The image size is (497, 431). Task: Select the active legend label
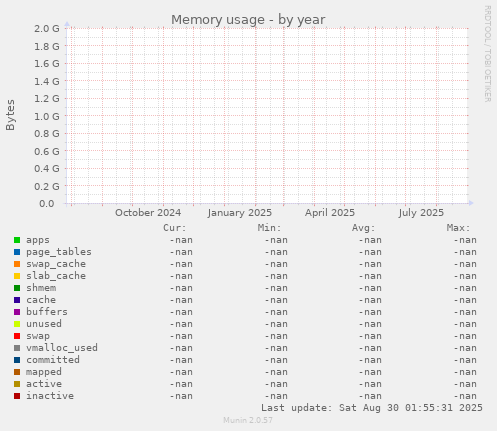click(x=44, y=384)
